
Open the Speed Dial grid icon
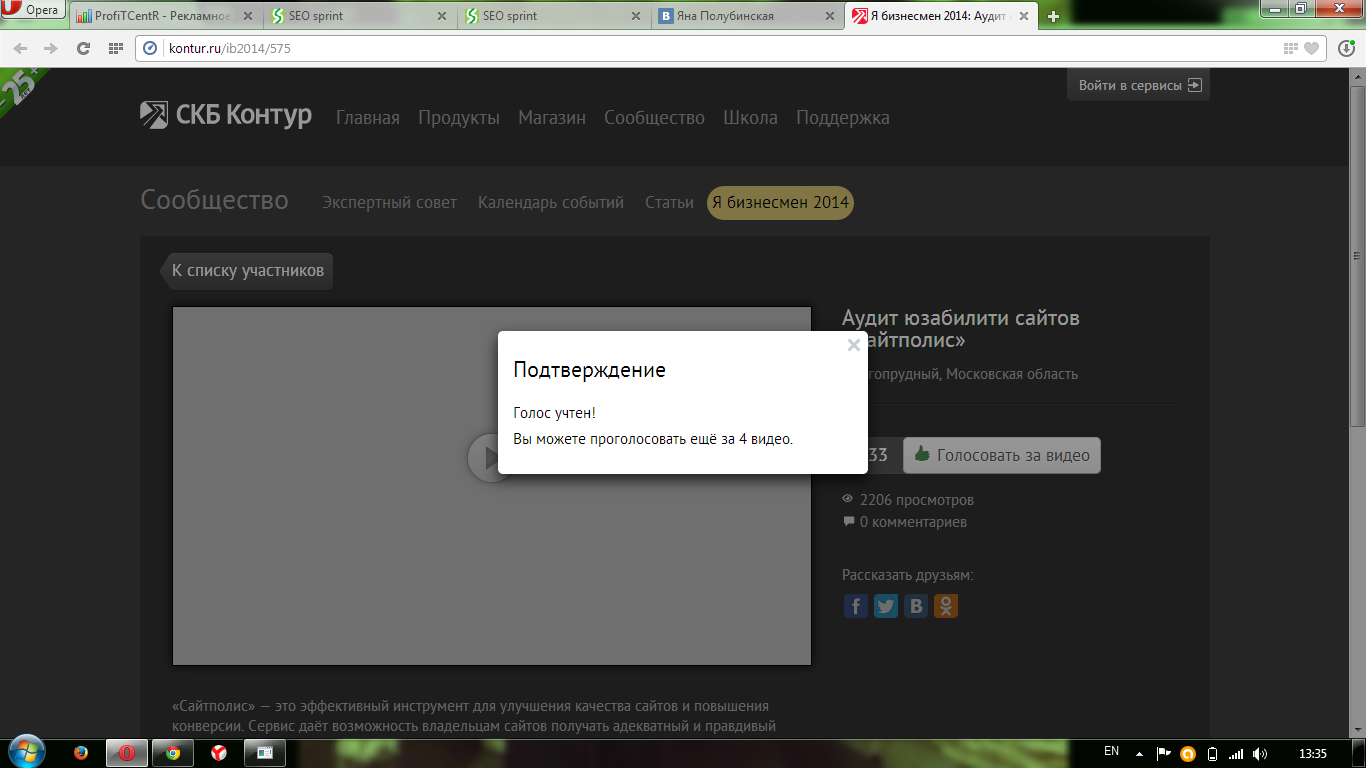116,48
